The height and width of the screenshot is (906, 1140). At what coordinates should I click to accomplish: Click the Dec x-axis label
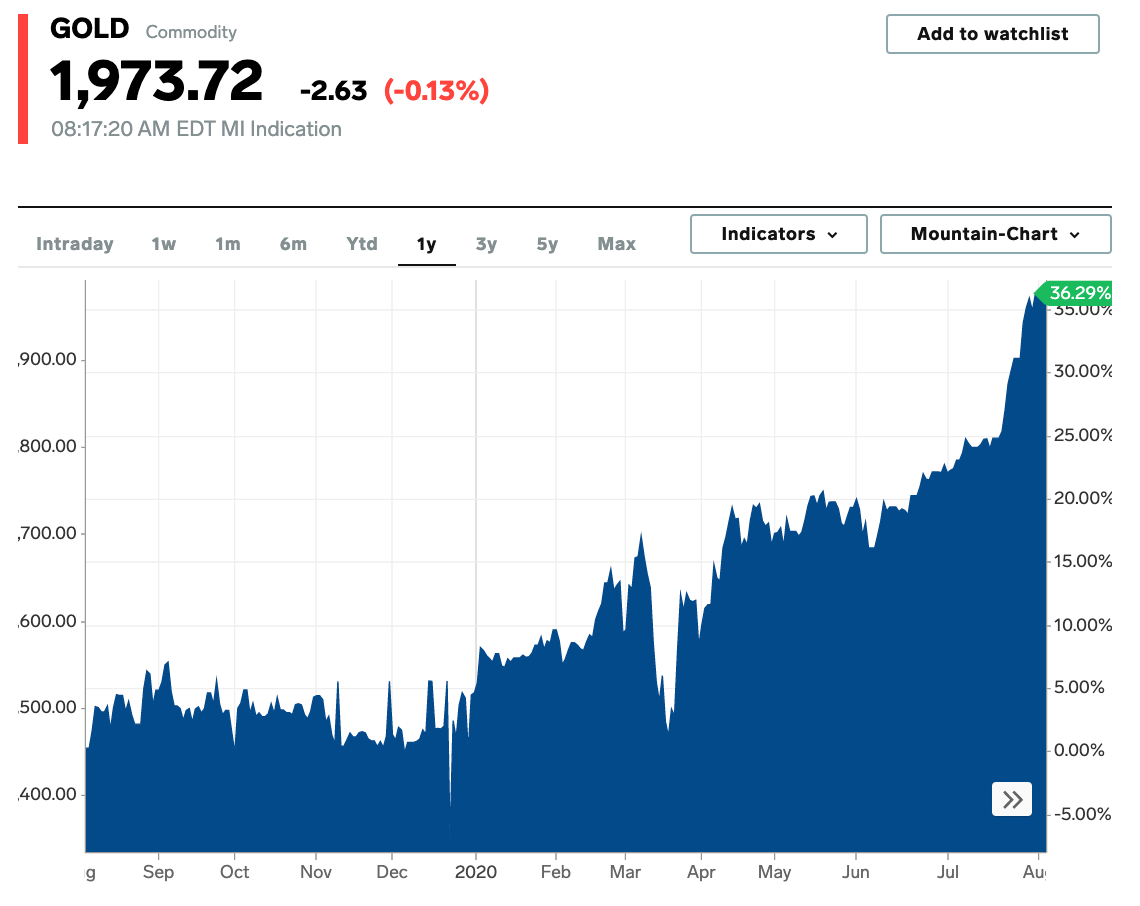pyautogui.click(x=392, y=872)
